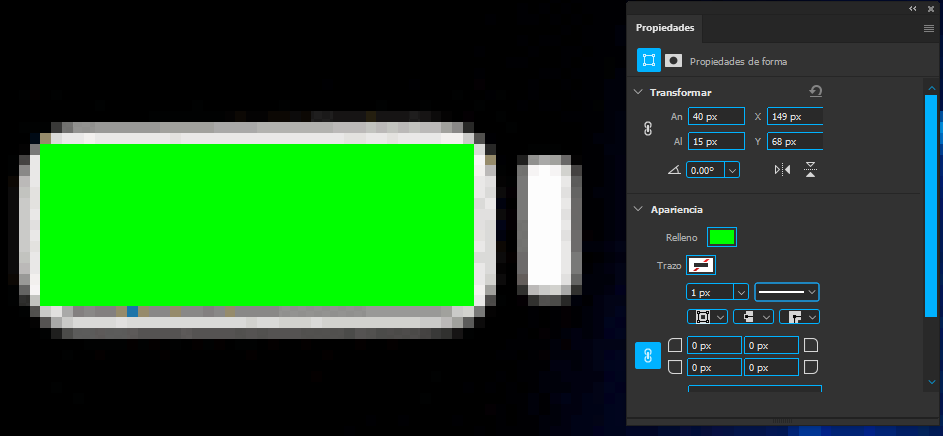Toggle the corner radius link button
Image resolution: width=943 pixels, height=436 pixels.
(x=648, y=356)
